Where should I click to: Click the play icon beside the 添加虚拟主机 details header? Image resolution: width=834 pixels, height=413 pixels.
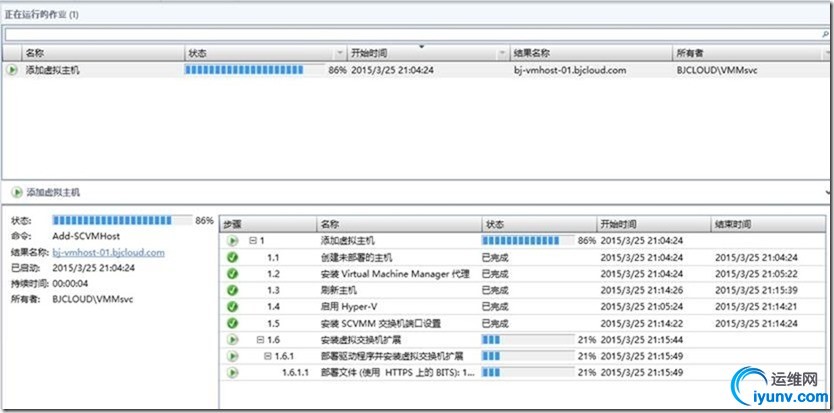[17, 192]
